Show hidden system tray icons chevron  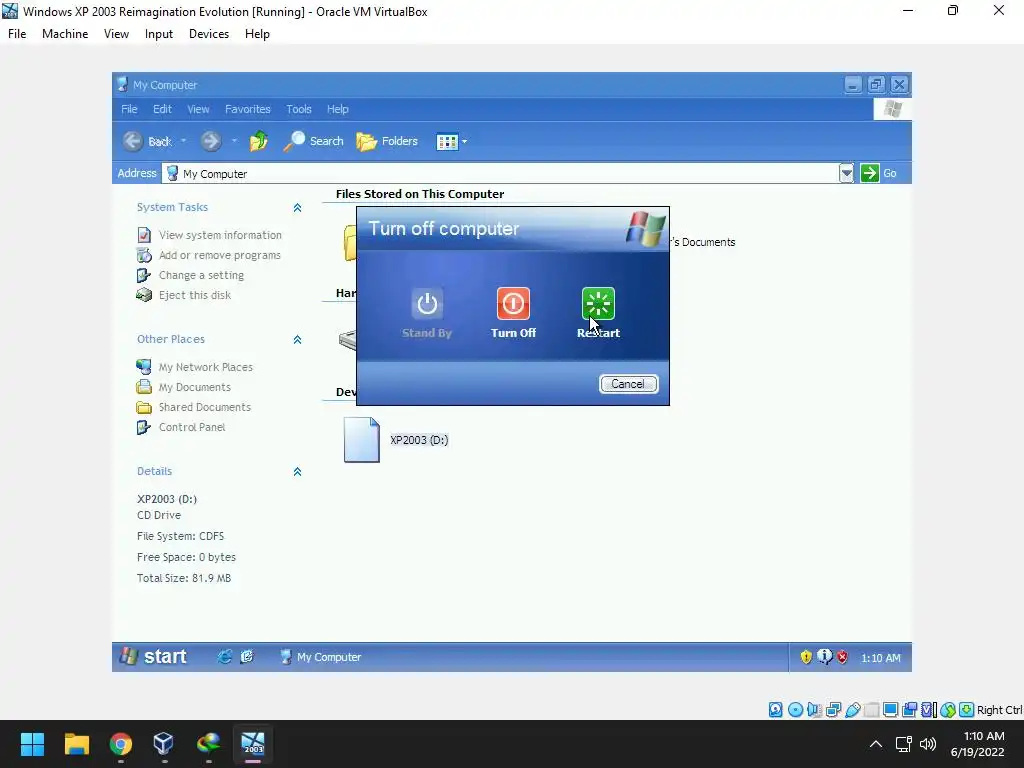coord(876,744)
